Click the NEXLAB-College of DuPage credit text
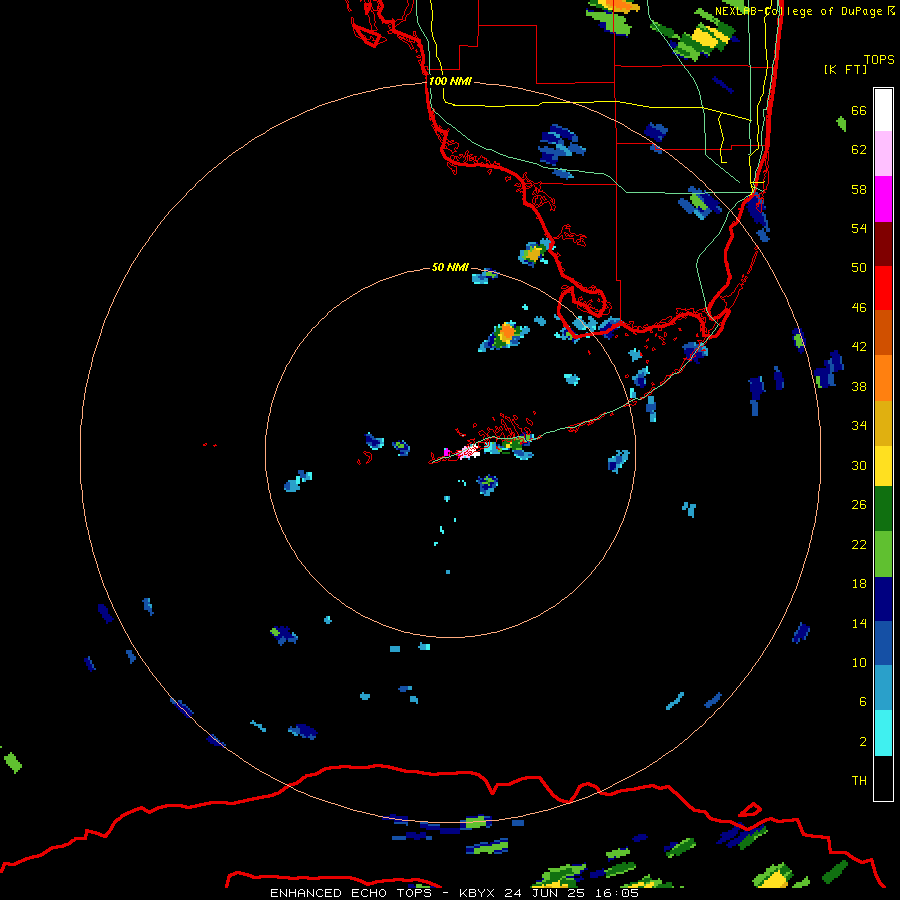The width and height of the screenshot is (900, 900). pyautogui.click(x=804, y=11)
